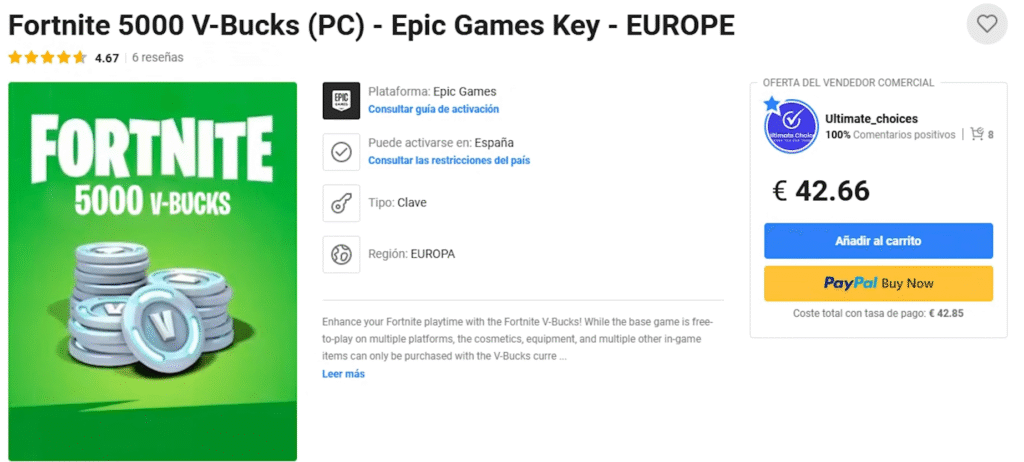Click the Ultimate_choices seller name
This screenshot has height=462, width=1024.
pyautogui.click(x=872, y=119)
